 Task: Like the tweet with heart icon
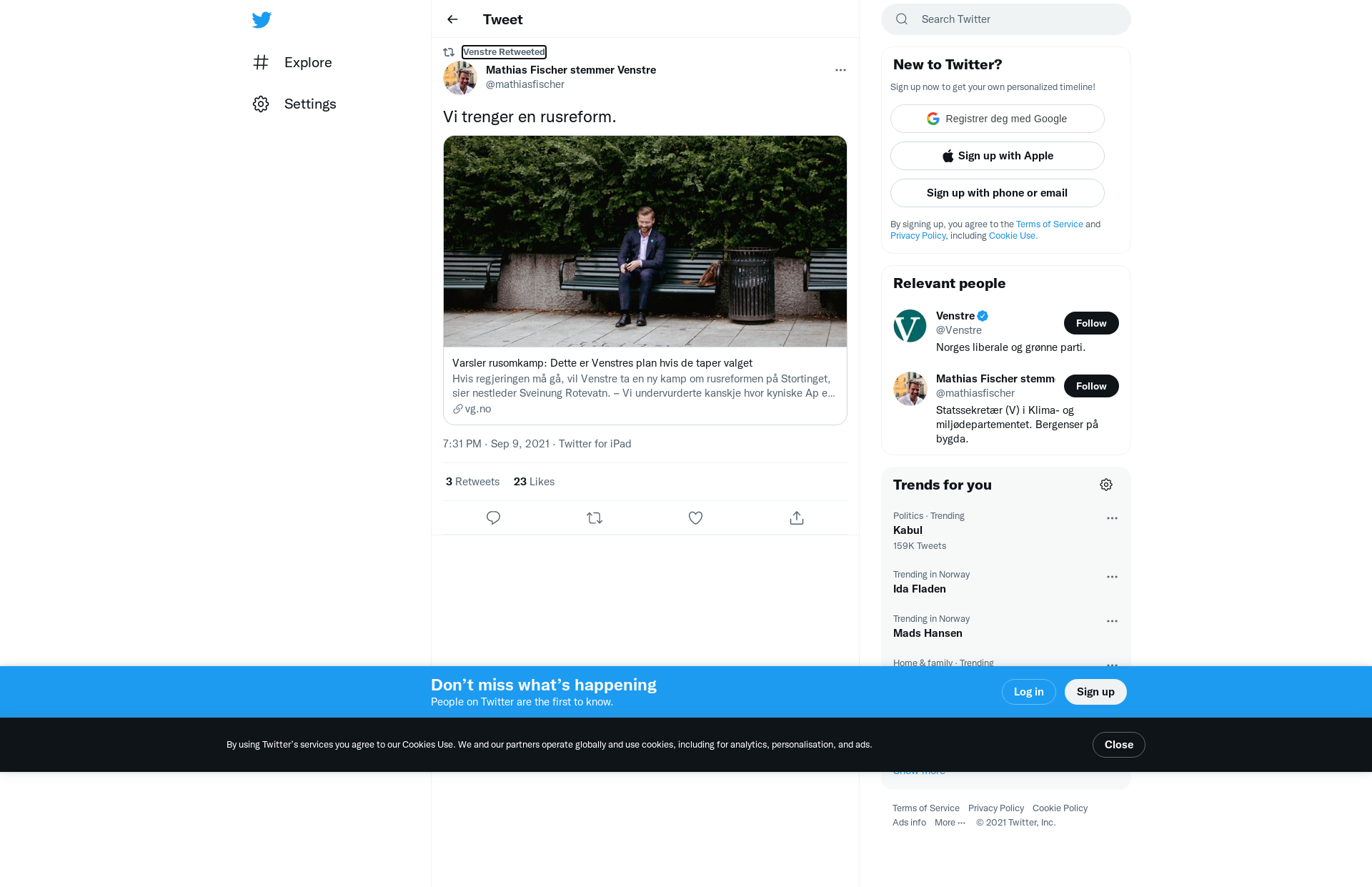(x=695, y=517)
